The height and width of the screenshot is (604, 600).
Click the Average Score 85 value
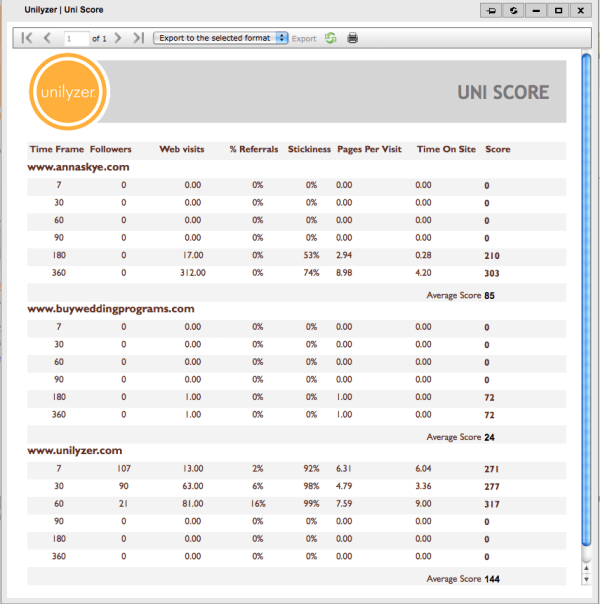click(489, 296)
